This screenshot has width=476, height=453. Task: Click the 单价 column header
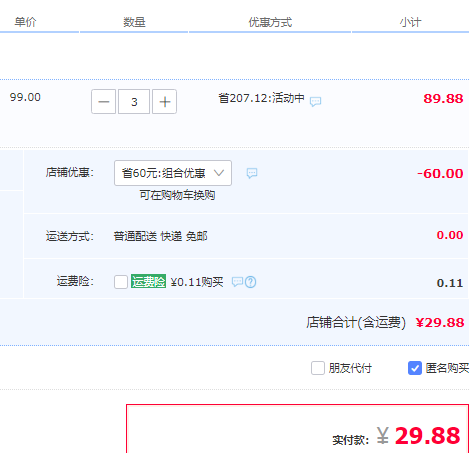pos(25,22)
